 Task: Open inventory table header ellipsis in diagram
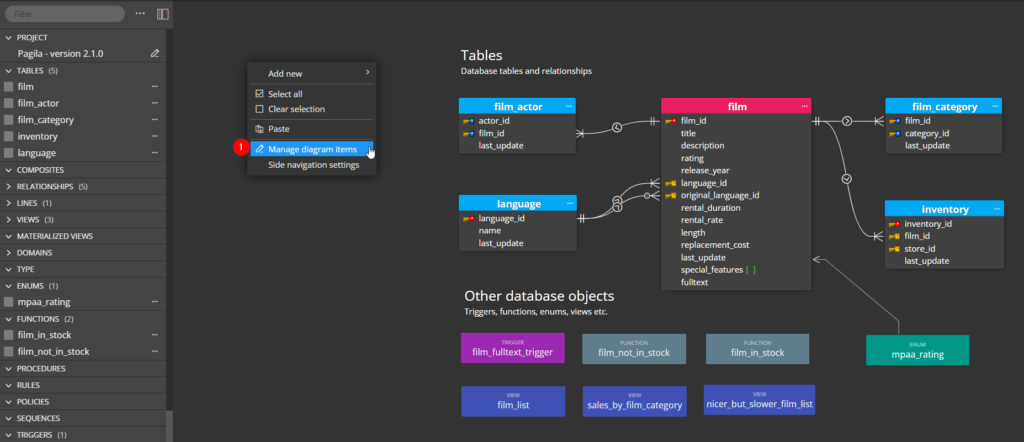click(x=997, y=209)
